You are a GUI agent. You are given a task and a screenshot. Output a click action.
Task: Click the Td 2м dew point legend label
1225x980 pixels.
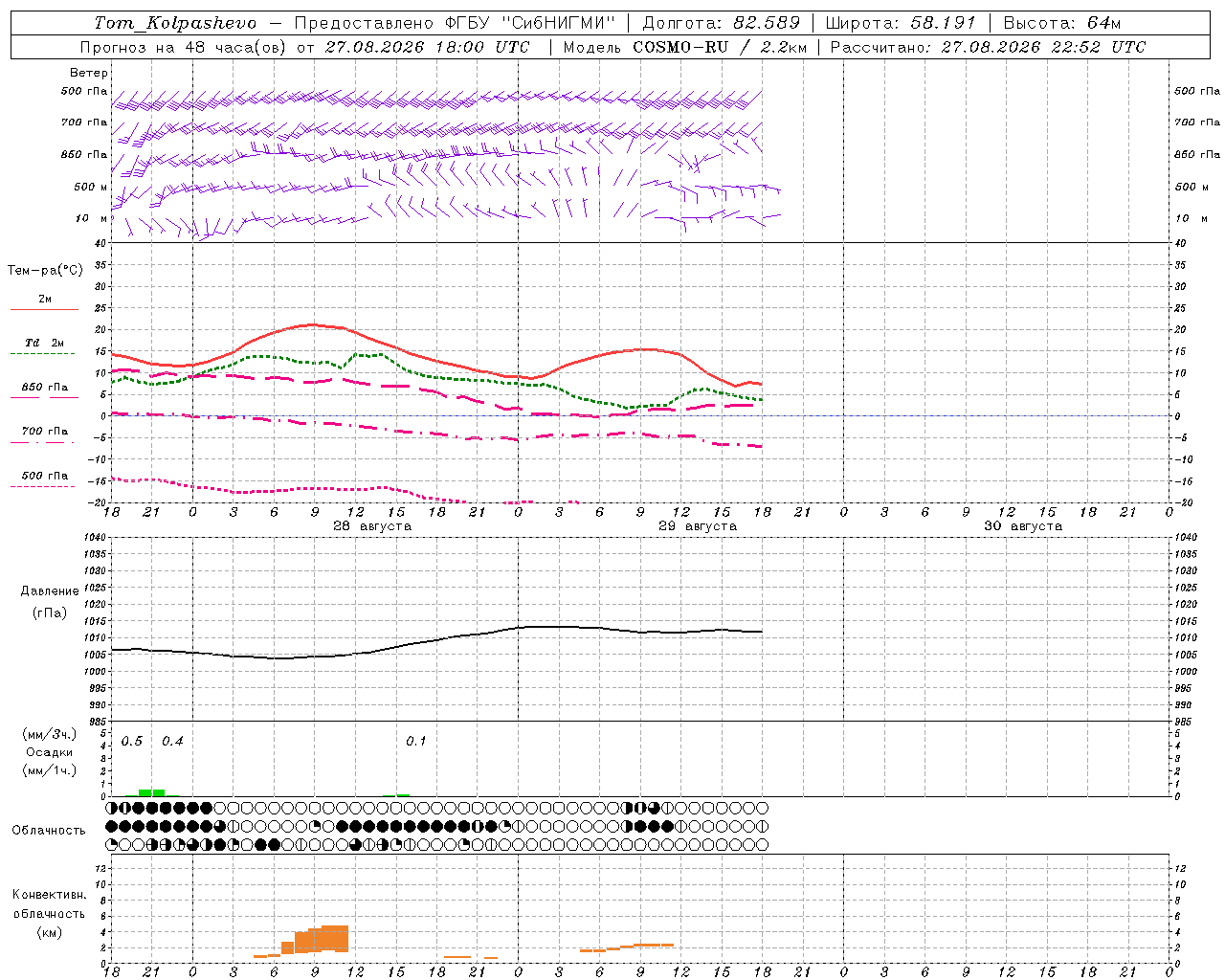pos(44,343)
